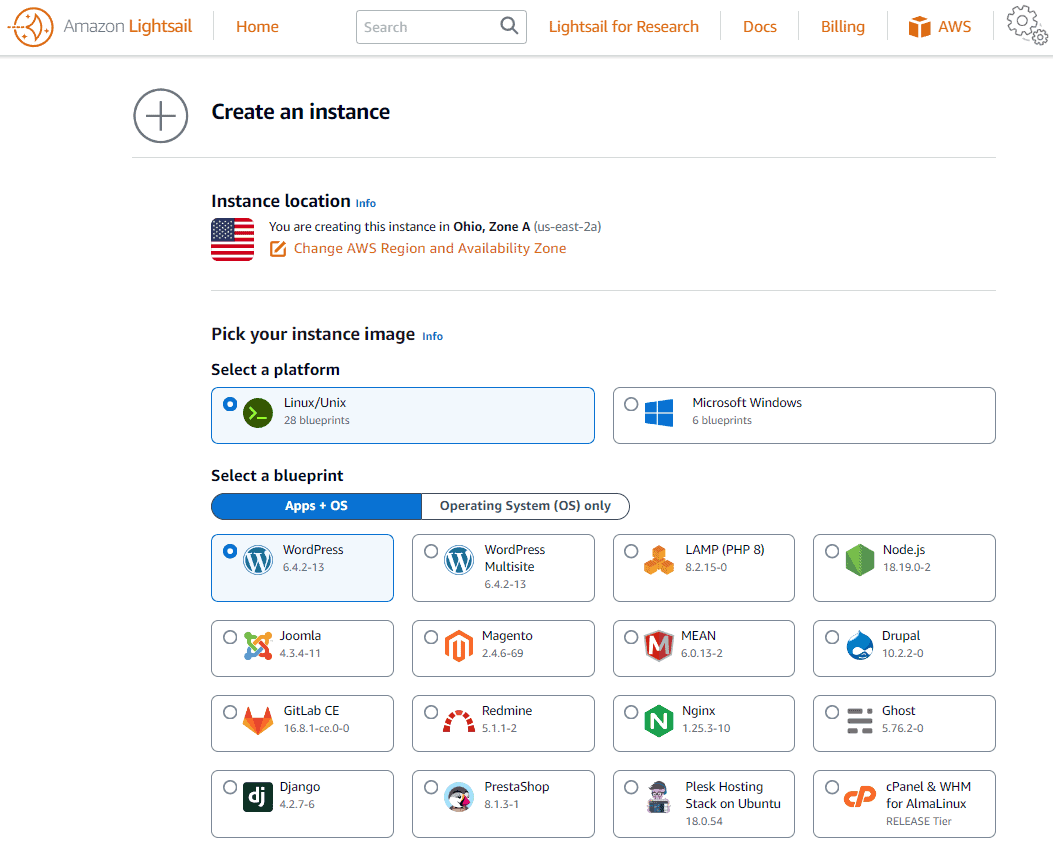Click the WordPress blueprint icon
1053x850 pixels.
pos(259,560)
